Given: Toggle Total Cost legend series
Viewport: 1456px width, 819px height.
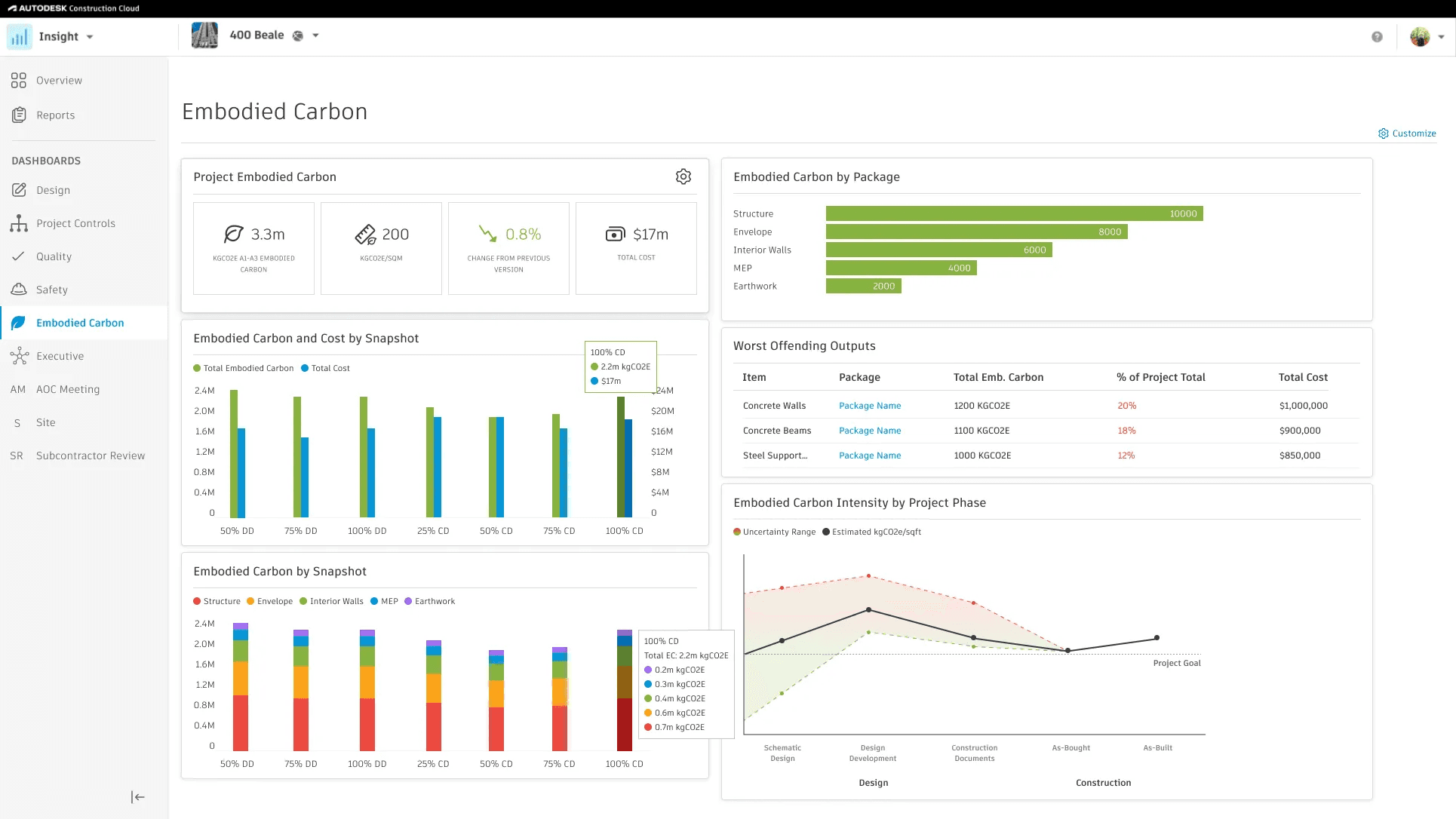Looking at the screenshot, I should point(325,368).
